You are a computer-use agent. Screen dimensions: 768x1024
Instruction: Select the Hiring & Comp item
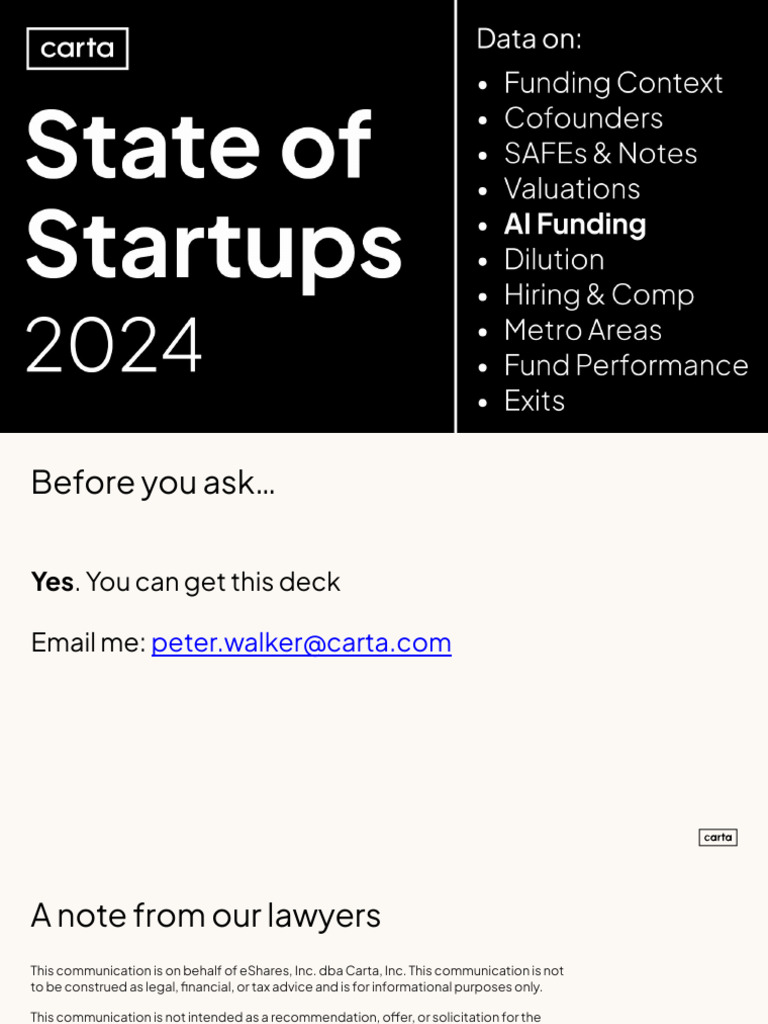pyautogui.click(x=598, y=294)
